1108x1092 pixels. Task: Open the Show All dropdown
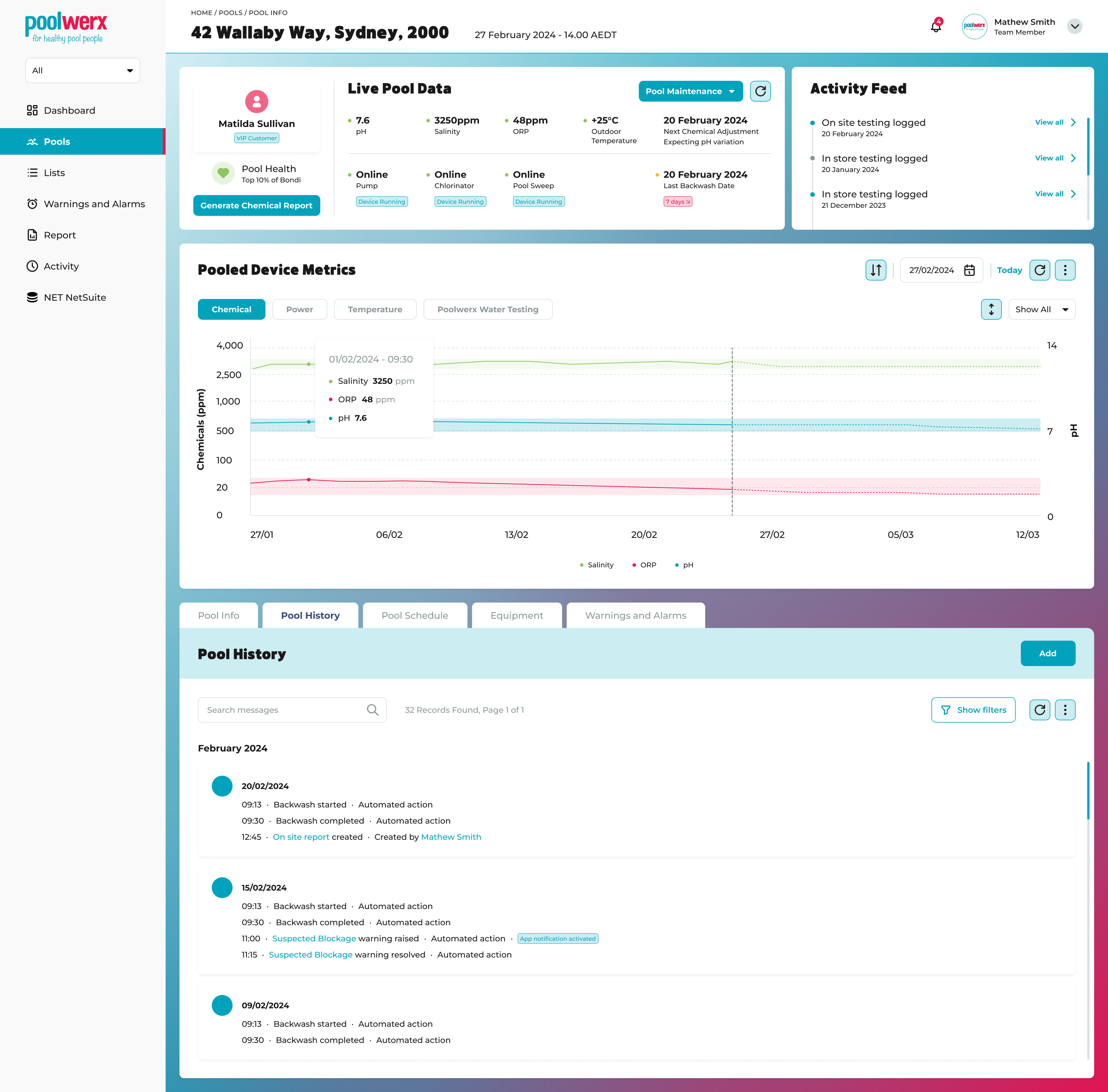pos(1041,309)
